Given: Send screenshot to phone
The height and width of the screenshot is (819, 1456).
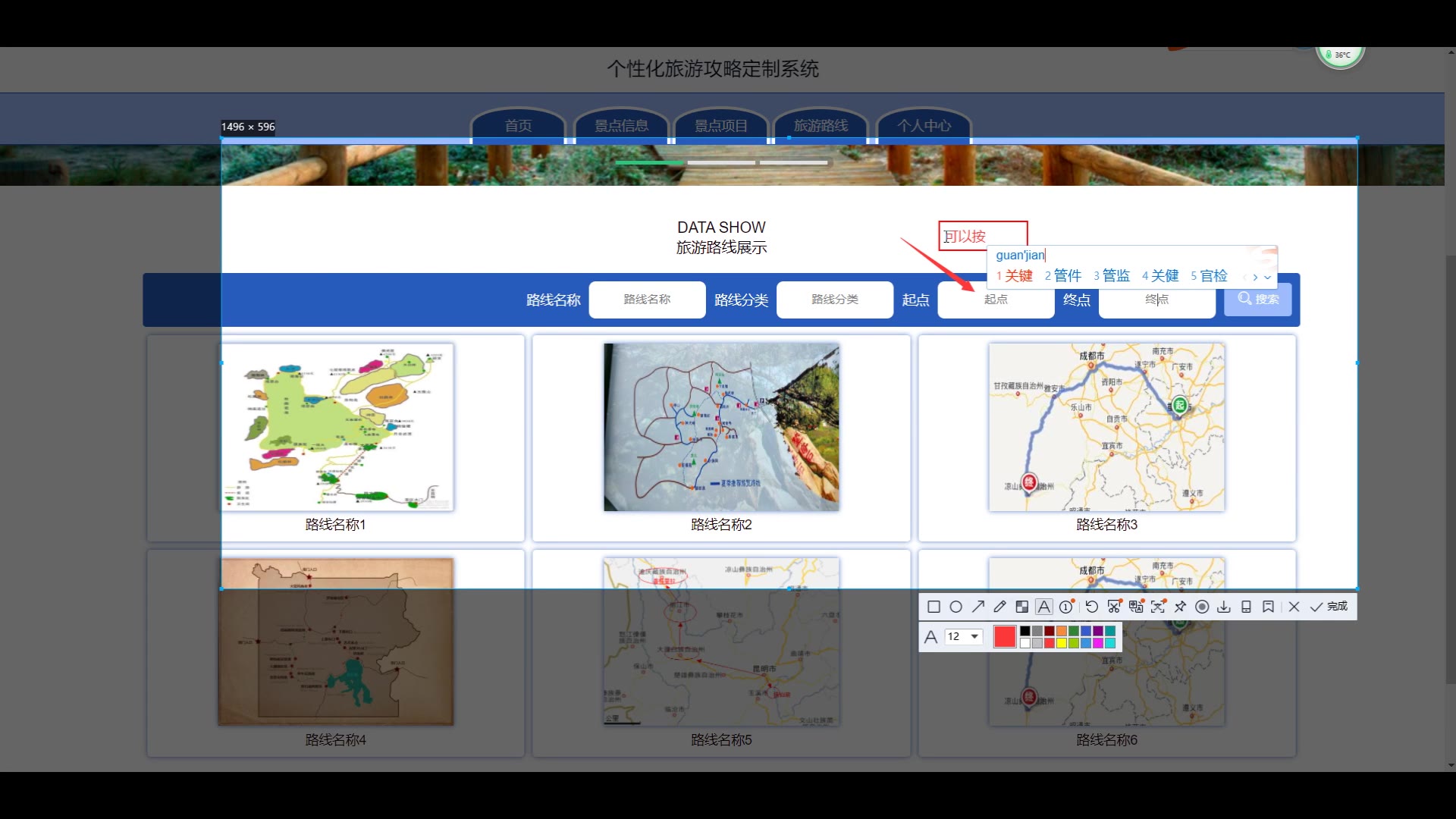Looking at the screenshot, I should point(1246,607).
